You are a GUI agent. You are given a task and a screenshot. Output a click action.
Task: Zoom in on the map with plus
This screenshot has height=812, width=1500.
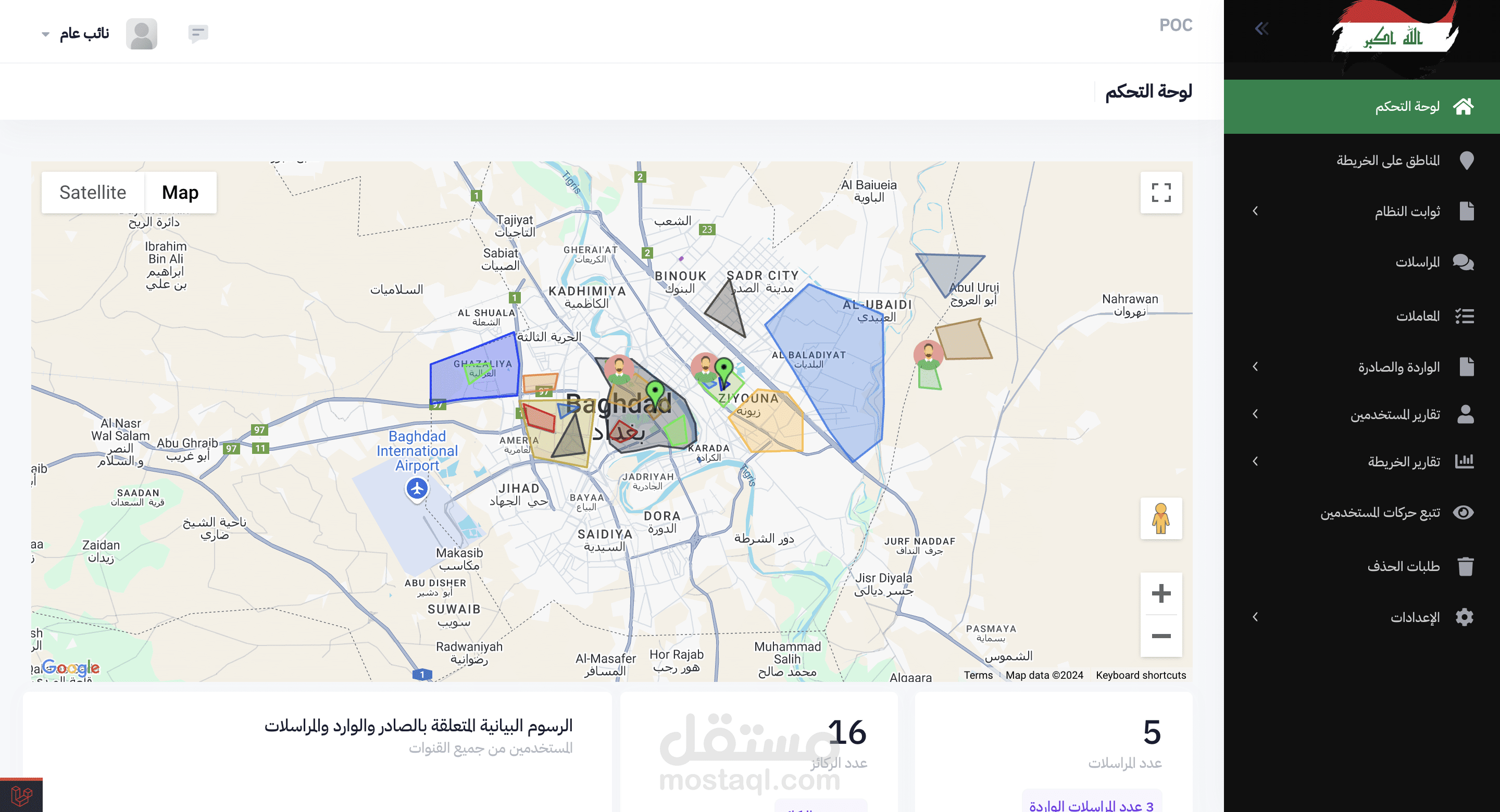1160,594
